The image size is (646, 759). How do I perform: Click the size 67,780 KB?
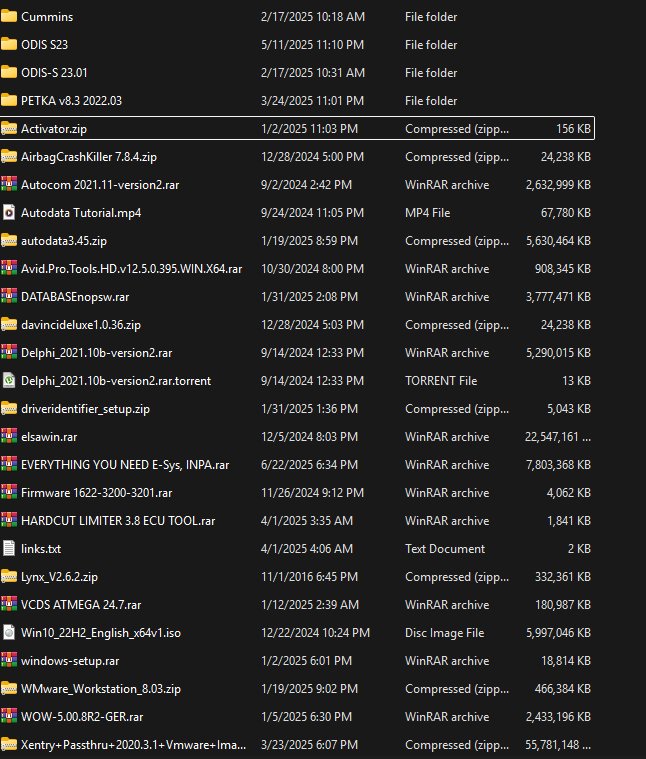click(565, 213)
